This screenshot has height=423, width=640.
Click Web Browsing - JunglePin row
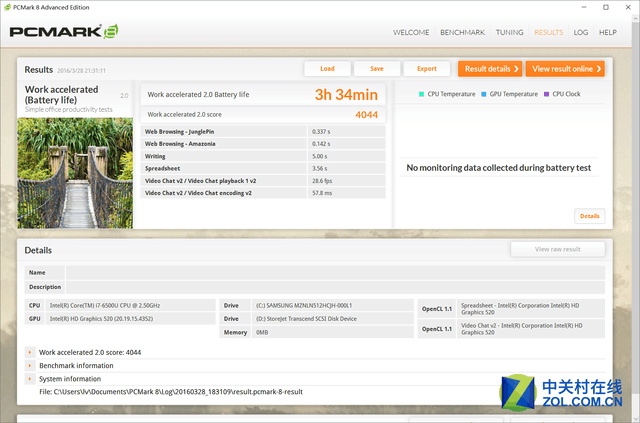coord(263,131)
